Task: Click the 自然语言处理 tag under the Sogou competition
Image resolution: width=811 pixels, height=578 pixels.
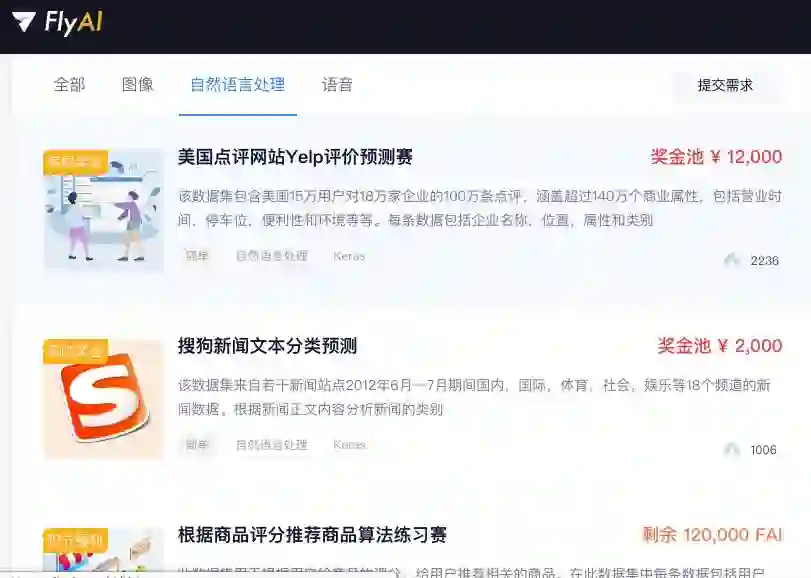Action: click(272, 445)
